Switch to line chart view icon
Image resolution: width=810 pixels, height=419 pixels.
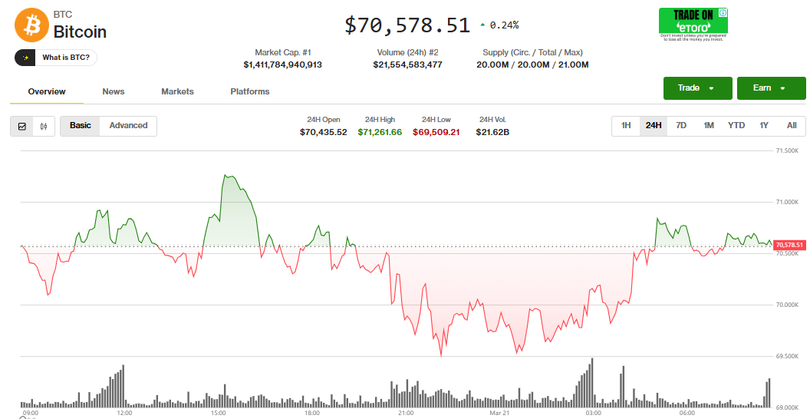click(23, 126)
